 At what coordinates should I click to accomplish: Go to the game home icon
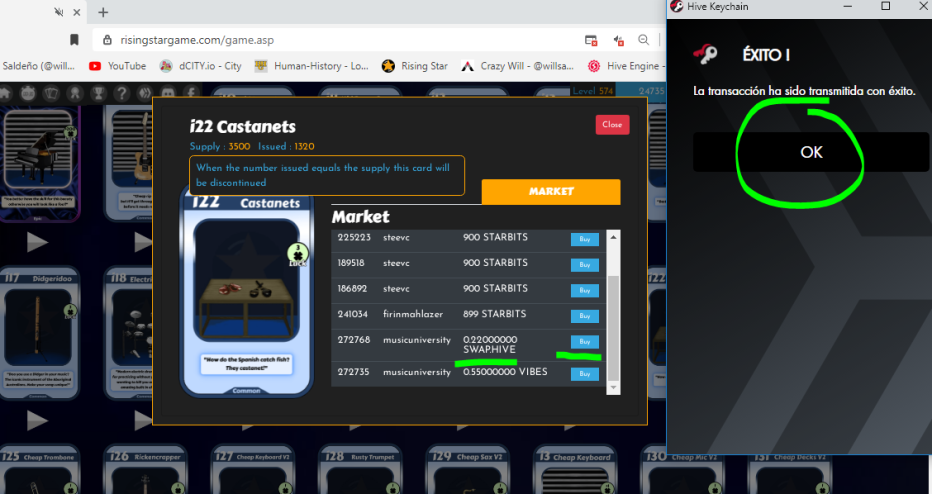click(x=5, y=93)
